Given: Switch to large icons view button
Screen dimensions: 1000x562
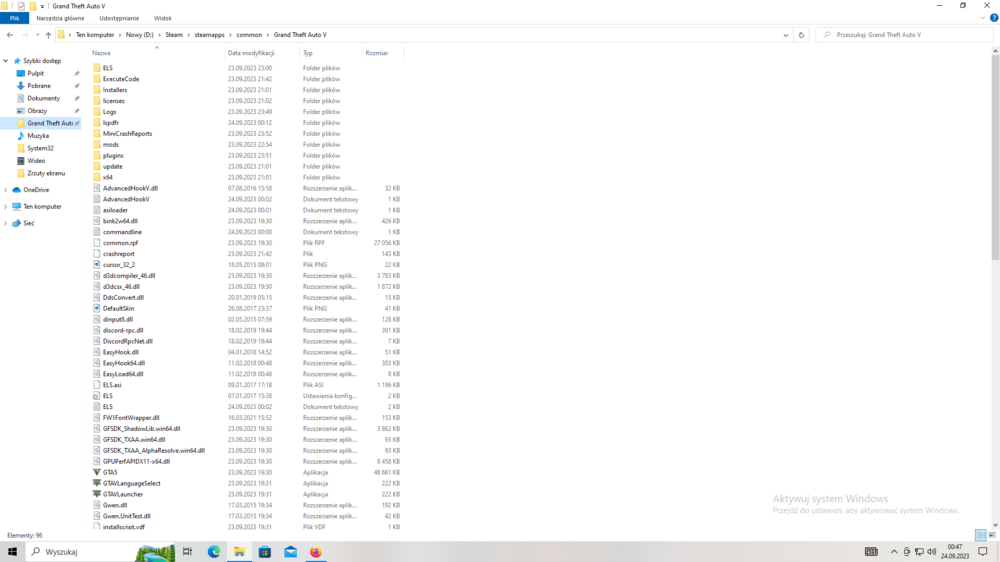Looking at the screenshot, I should click(992, 535).
